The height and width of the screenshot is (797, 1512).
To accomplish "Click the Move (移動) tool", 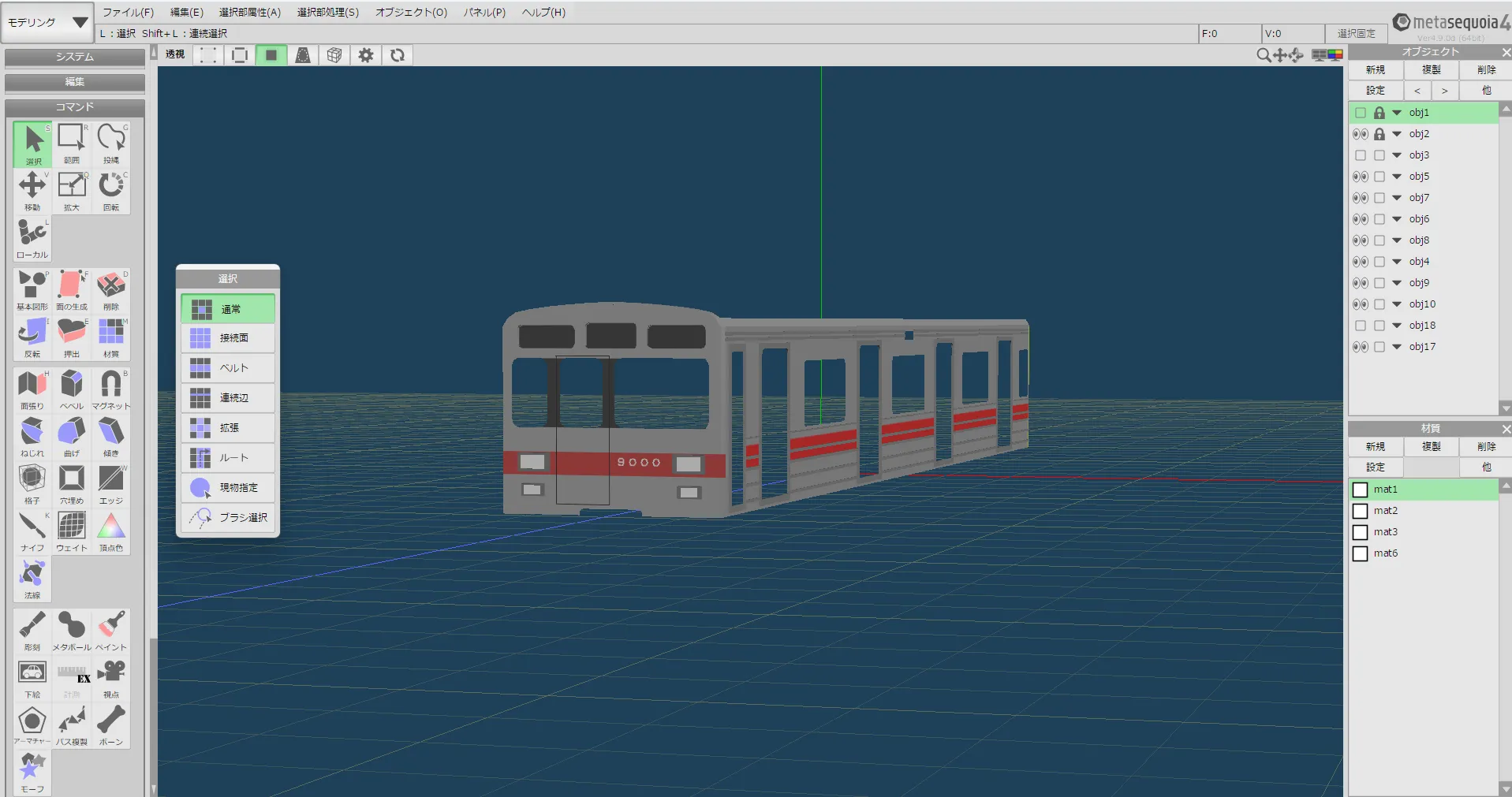I will (x=32, y=190).
